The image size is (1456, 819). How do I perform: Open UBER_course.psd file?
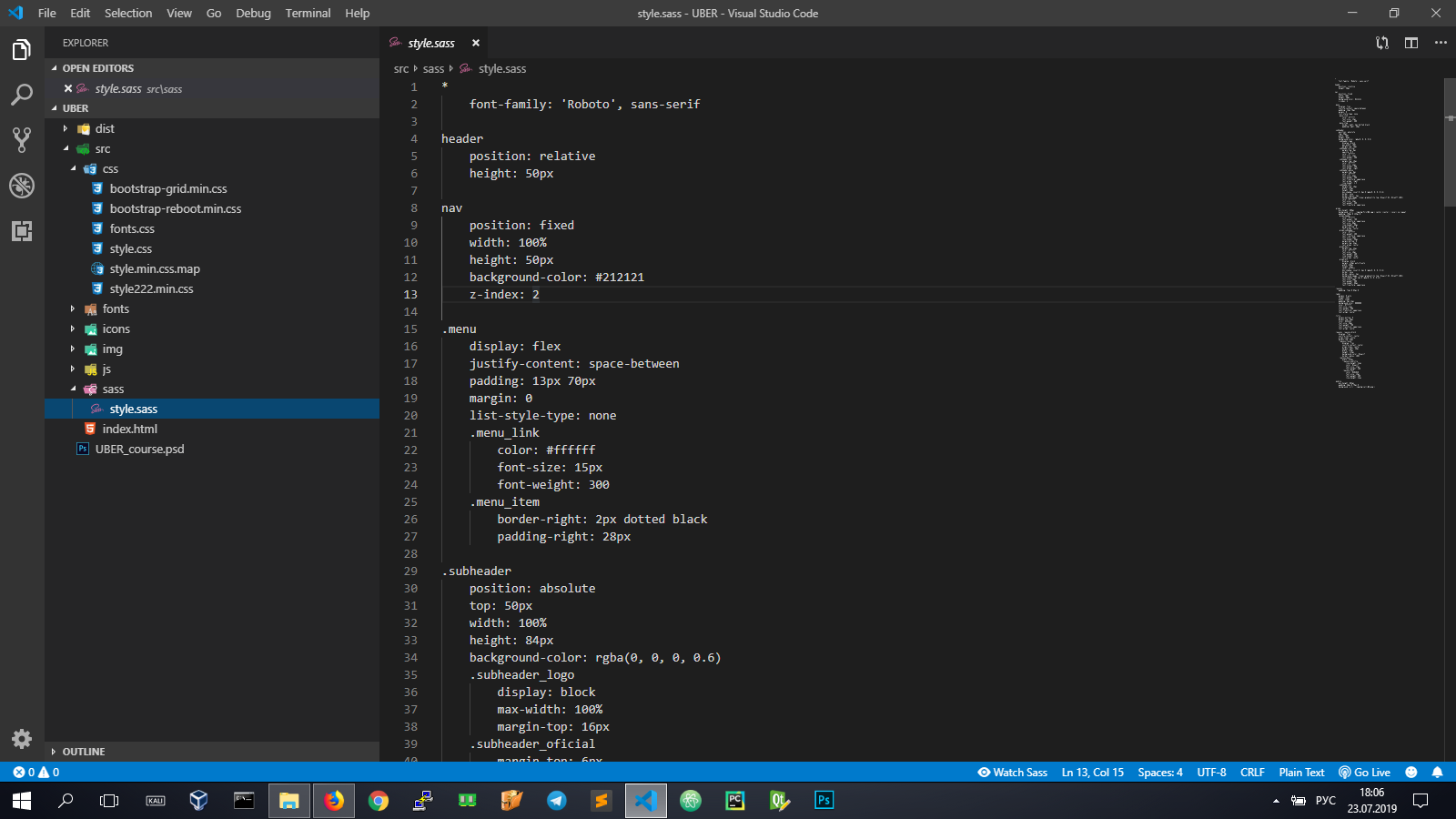139,449
